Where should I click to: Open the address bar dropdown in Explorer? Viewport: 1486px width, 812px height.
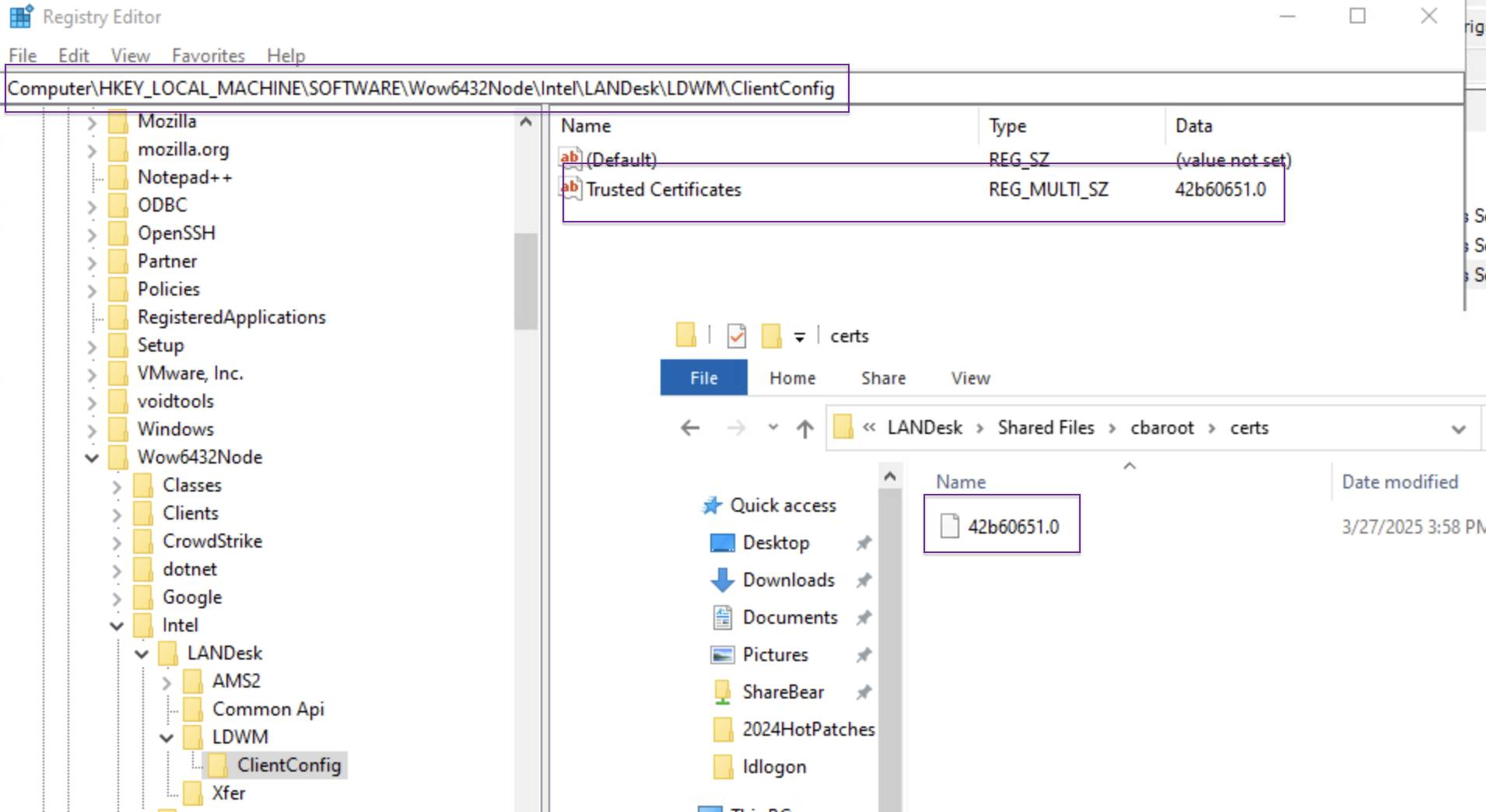(1459, 429)
